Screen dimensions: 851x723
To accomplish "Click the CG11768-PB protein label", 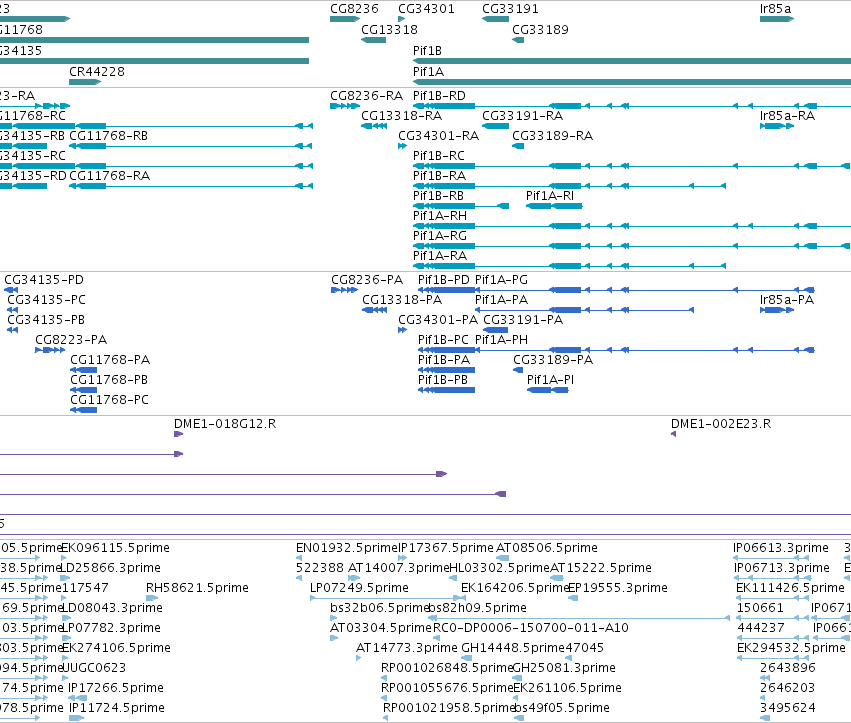I will 109,380.
